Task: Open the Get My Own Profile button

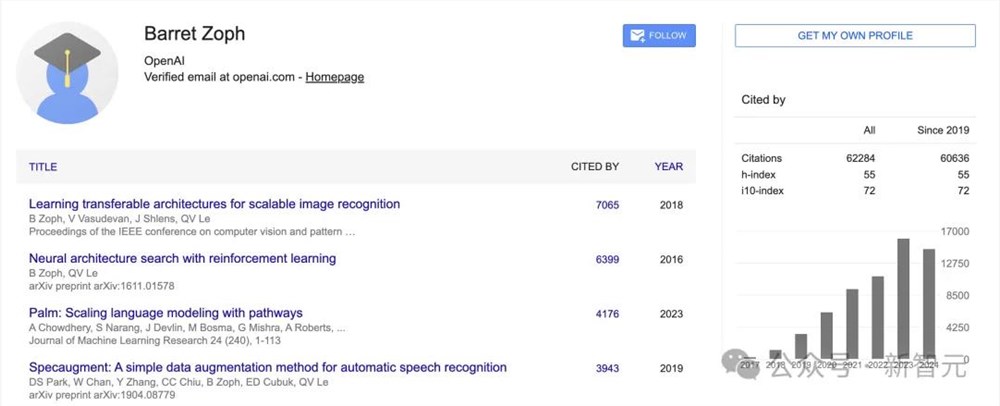Action: tap(854, 36)
